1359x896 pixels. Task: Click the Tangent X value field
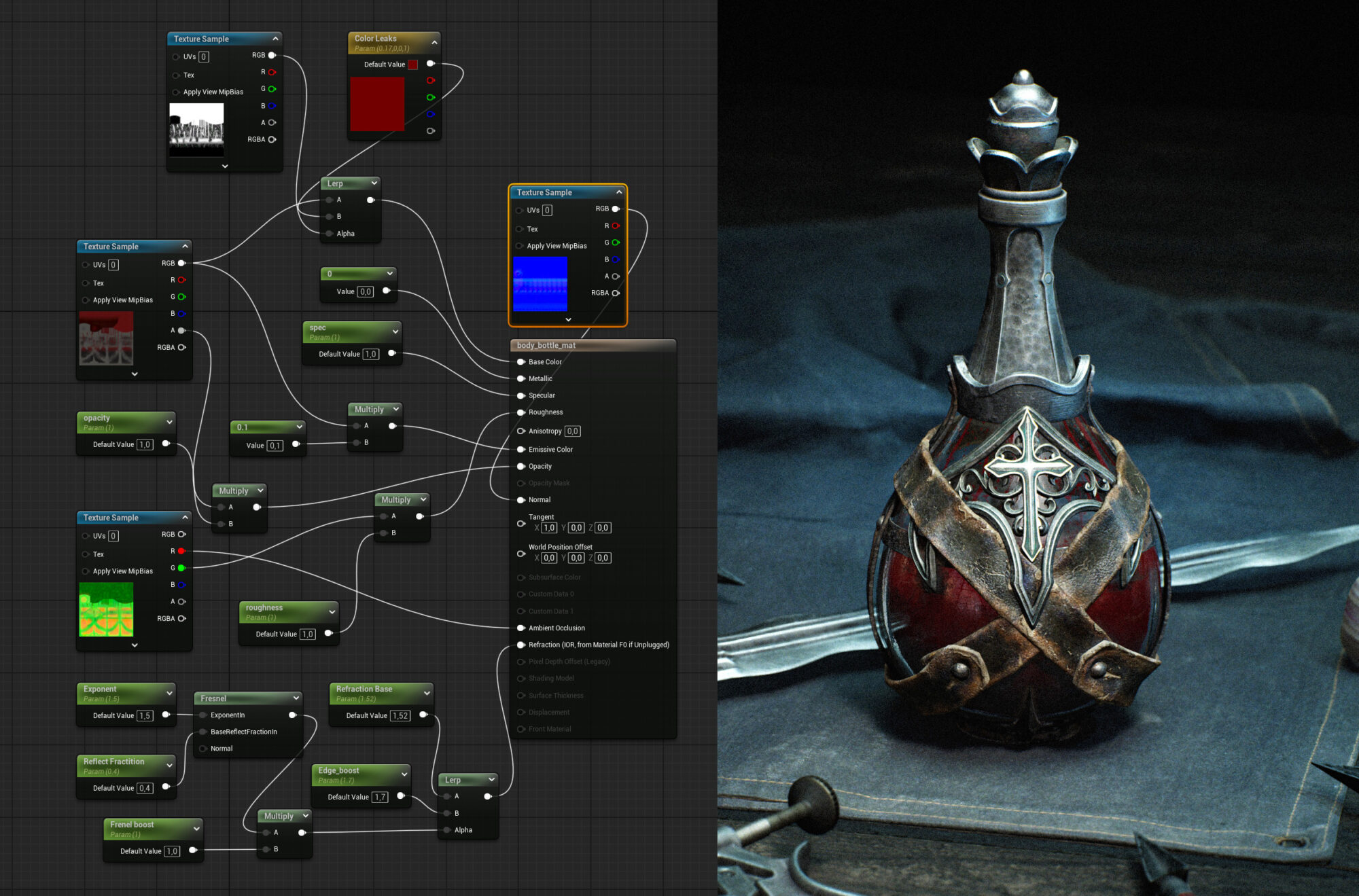click(549, 528)
